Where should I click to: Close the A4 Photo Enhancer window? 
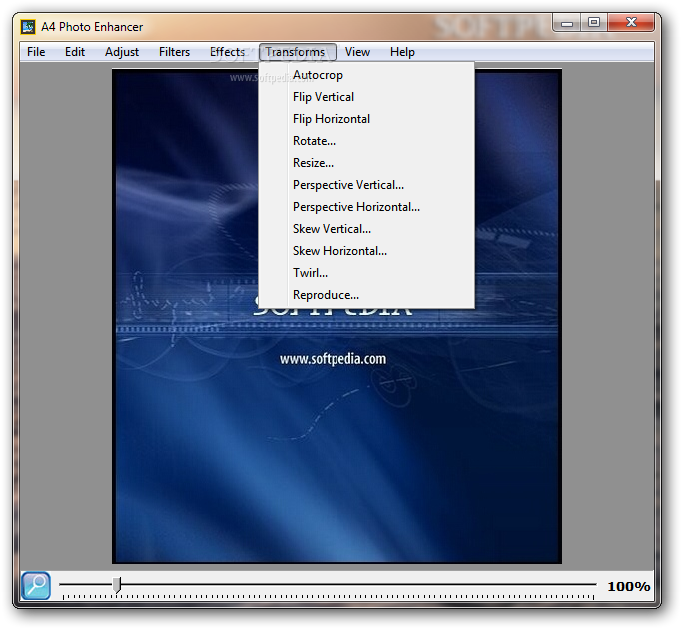pyautogui.click(x=631, y=23)
